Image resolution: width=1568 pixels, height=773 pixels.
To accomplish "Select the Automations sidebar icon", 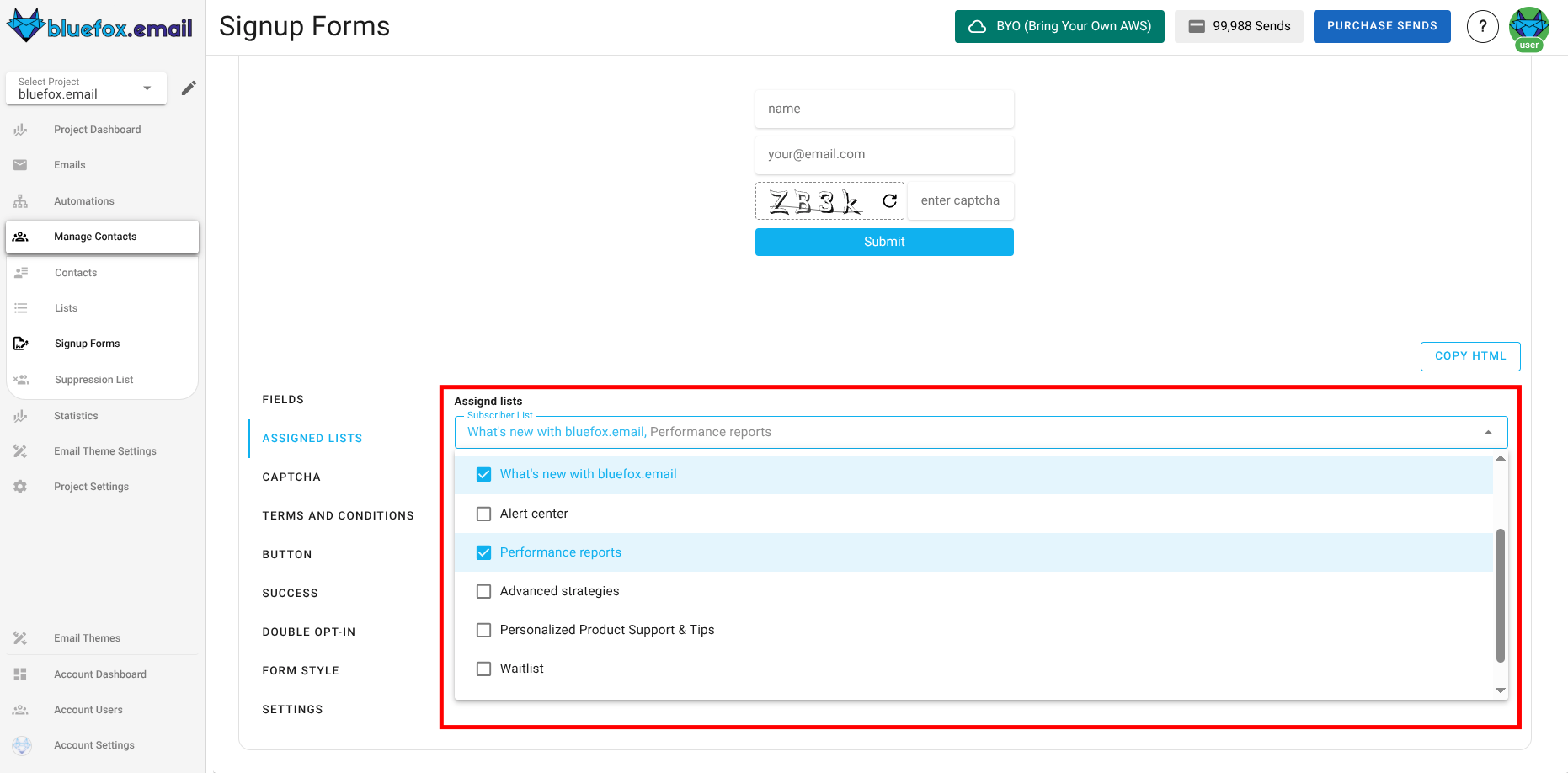I will [x=20, y=200].
